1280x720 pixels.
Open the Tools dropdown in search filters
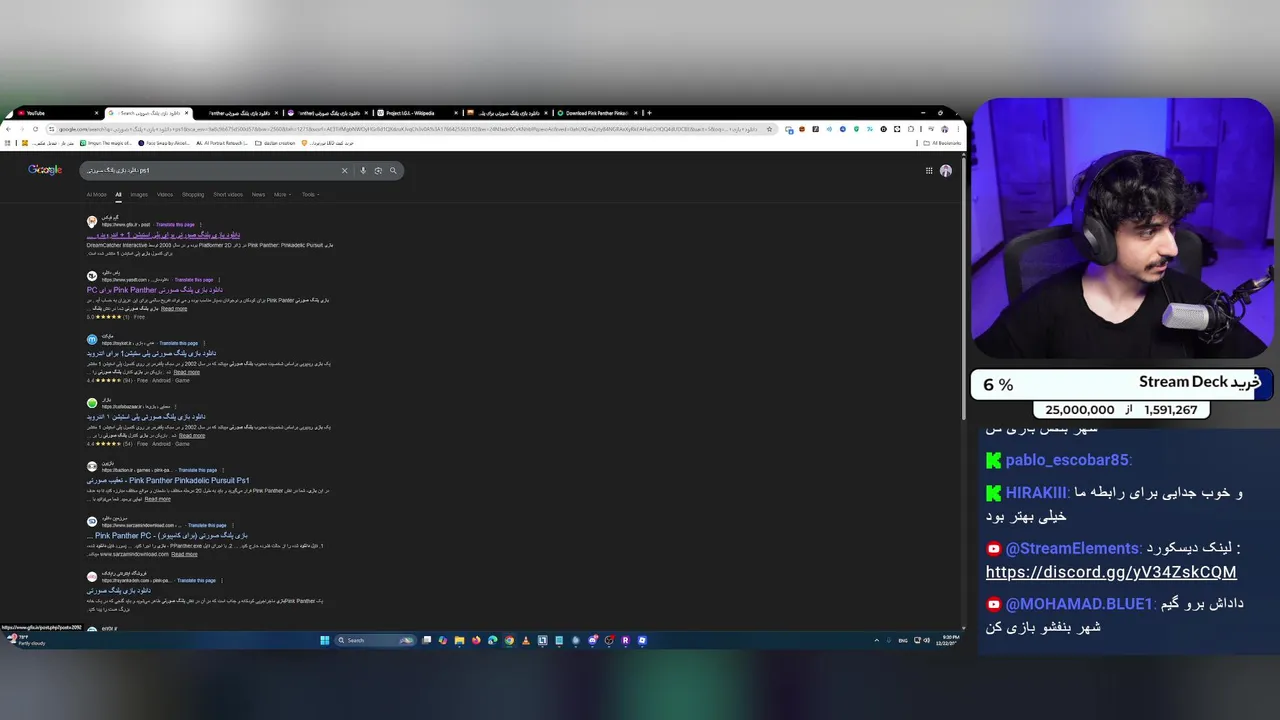310,195
